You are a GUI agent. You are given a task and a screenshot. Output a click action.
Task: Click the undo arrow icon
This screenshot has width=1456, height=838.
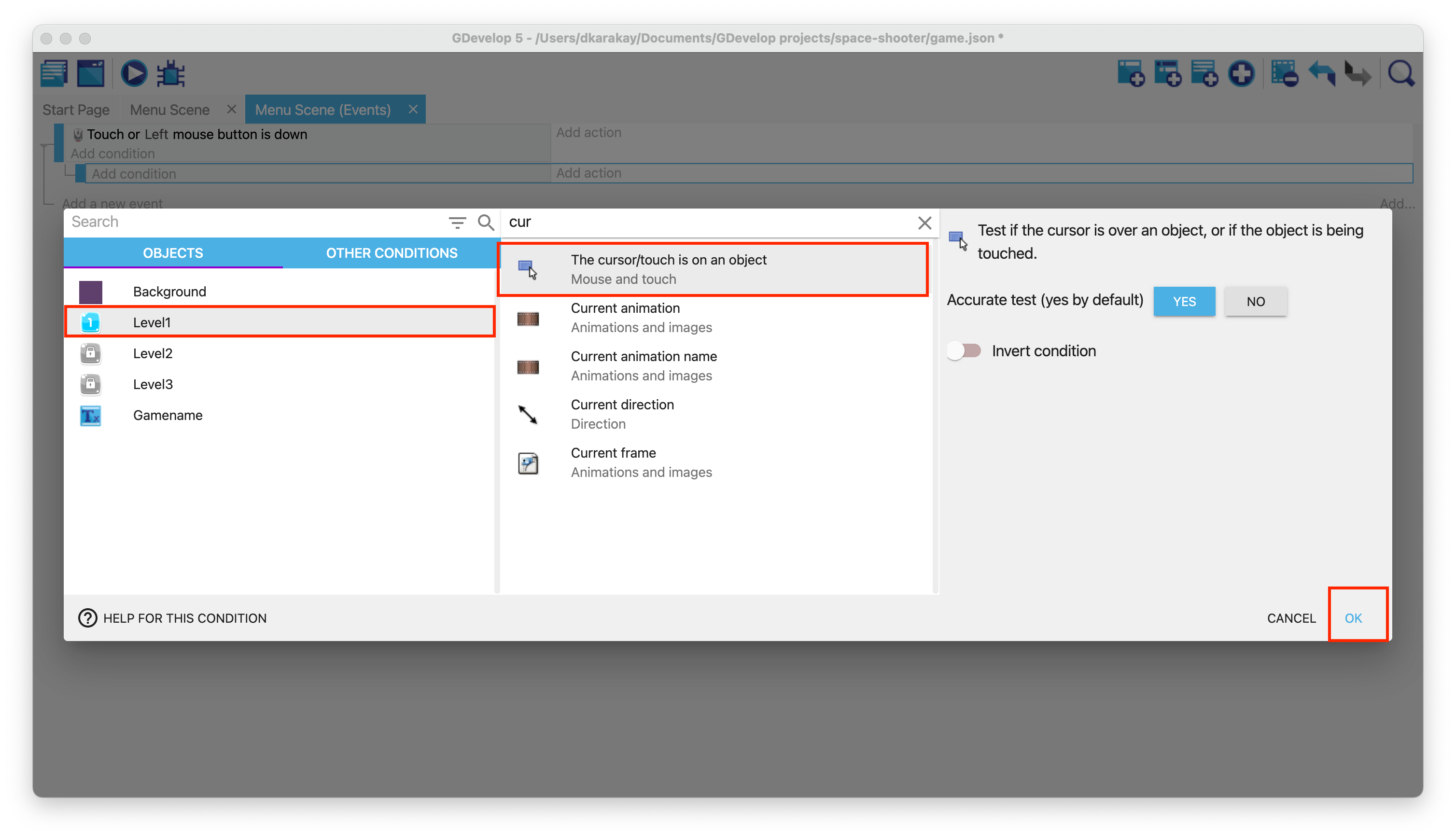1321,74
